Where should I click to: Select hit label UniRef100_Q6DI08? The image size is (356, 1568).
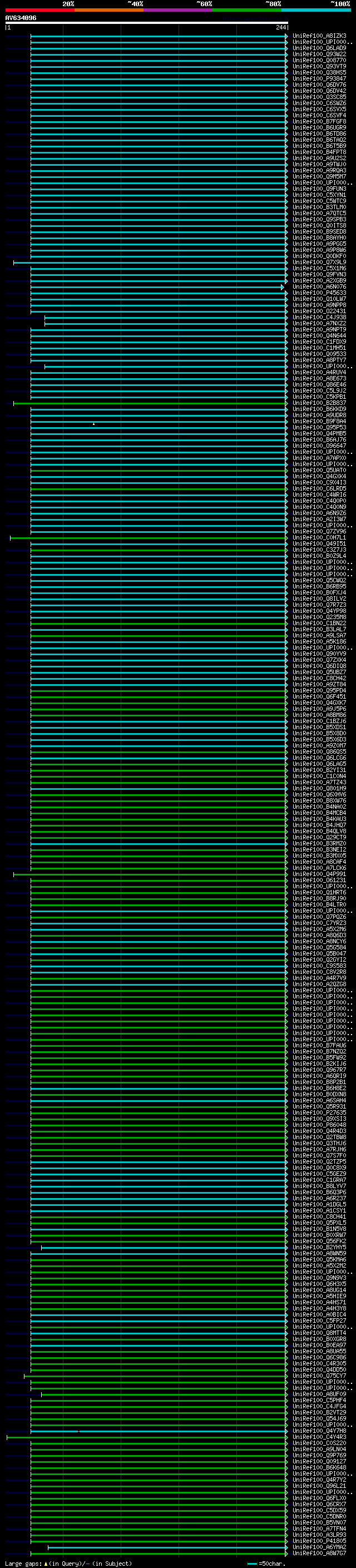click(x=319, y=666)
